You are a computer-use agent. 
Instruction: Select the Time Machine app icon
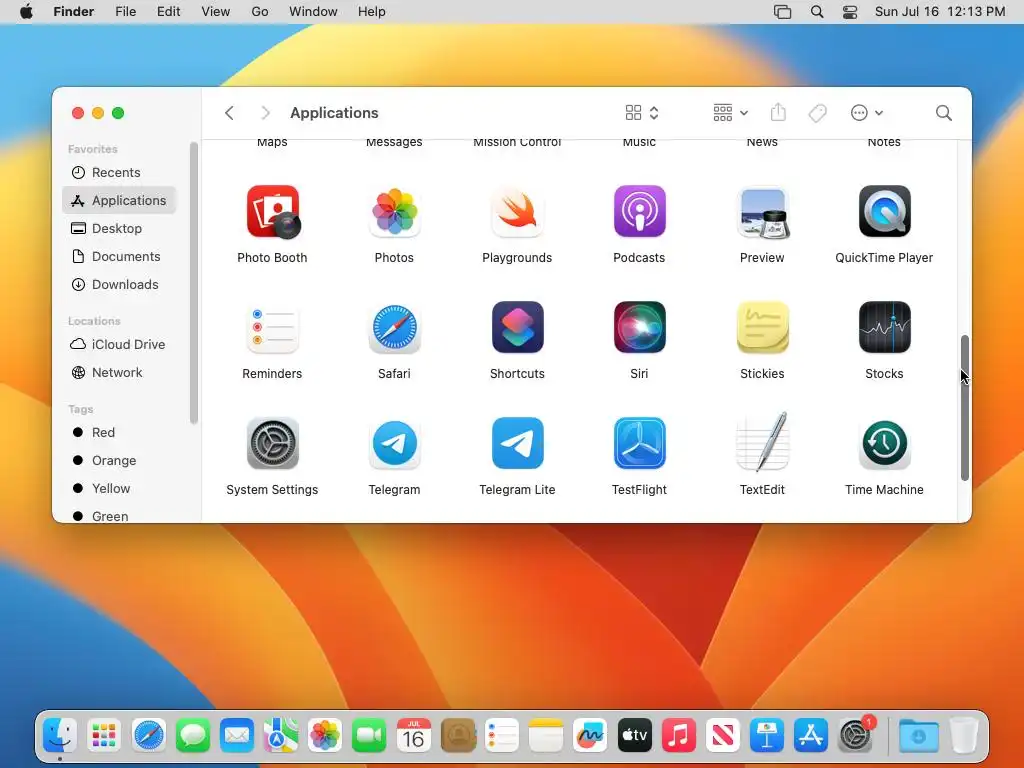pos(884,444)
